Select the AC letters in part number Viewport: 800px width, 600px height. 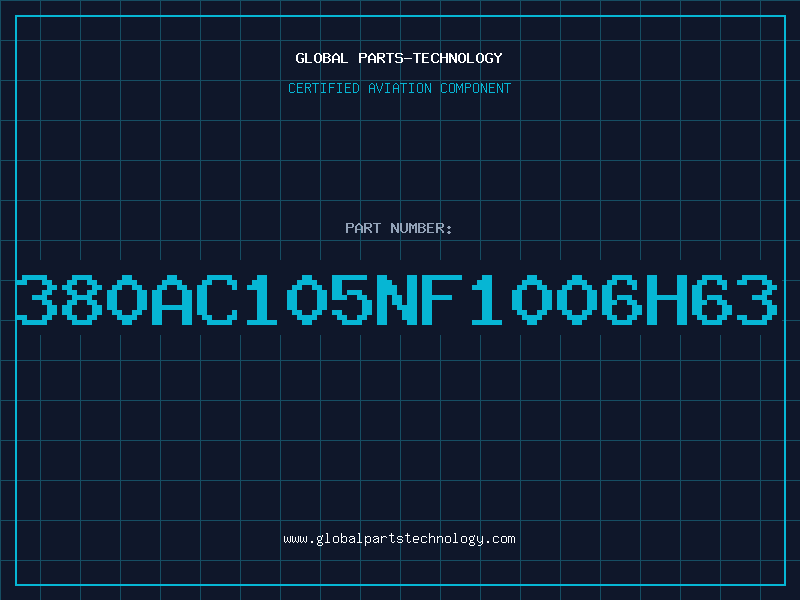195,299
